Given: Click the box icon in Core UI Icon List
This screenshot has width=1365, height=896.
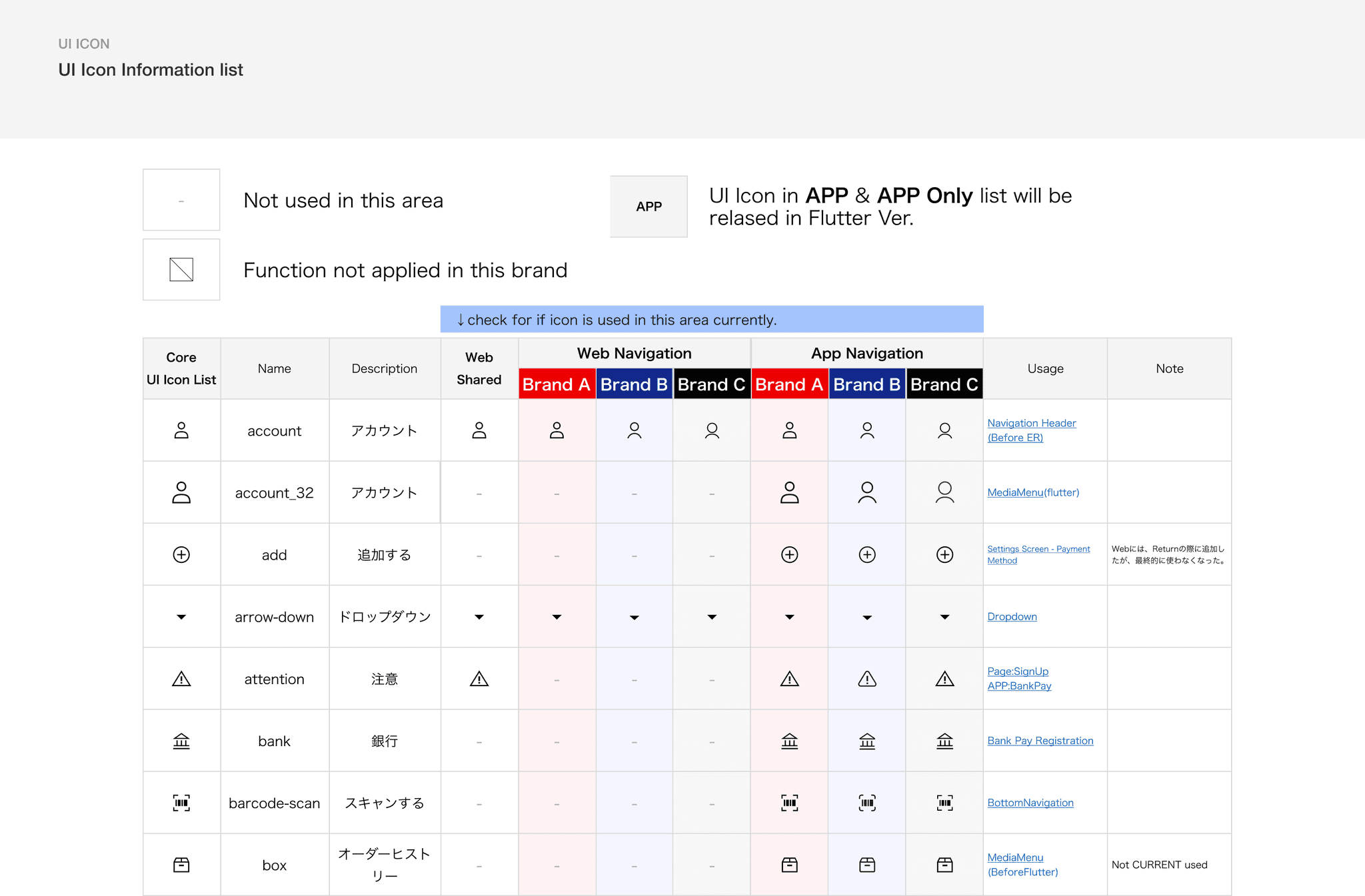Looking at the screenshot, I should [x=181, y=865].
